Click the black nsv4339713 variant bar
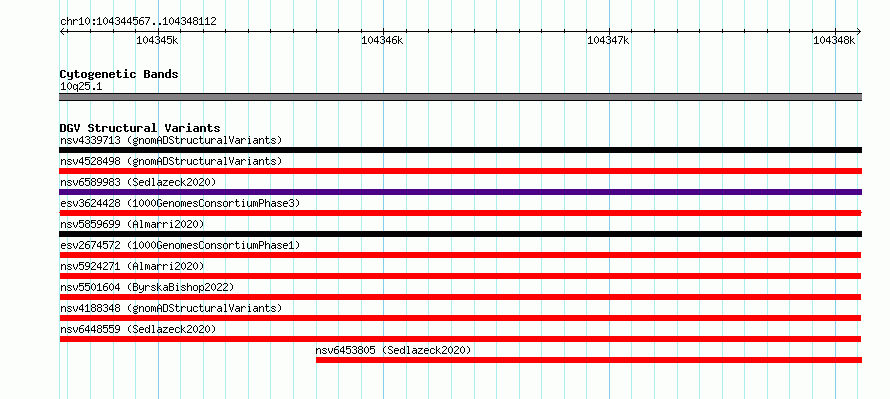Viewport: 890px width, 399px height. pyautogui.click(x=460, y=150)
